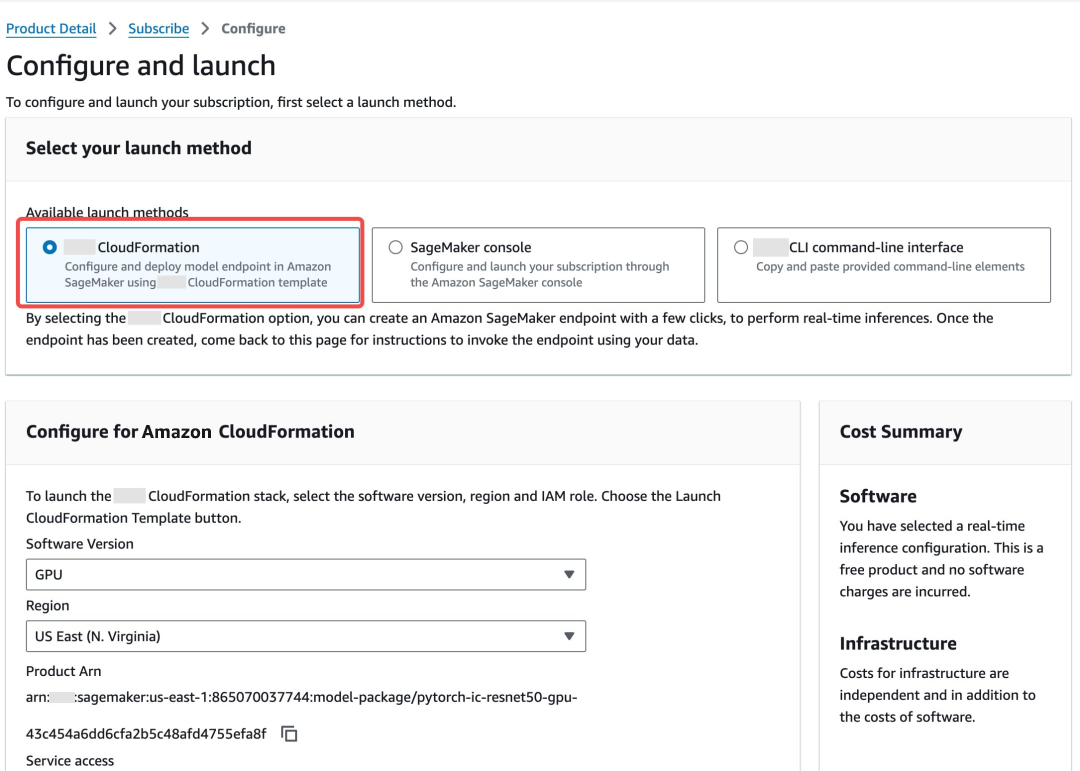1080x771 pixels.
Task: Click the ARN line ending pytorch-ic-resnet50-gpu-
Action: pos(302,697)
